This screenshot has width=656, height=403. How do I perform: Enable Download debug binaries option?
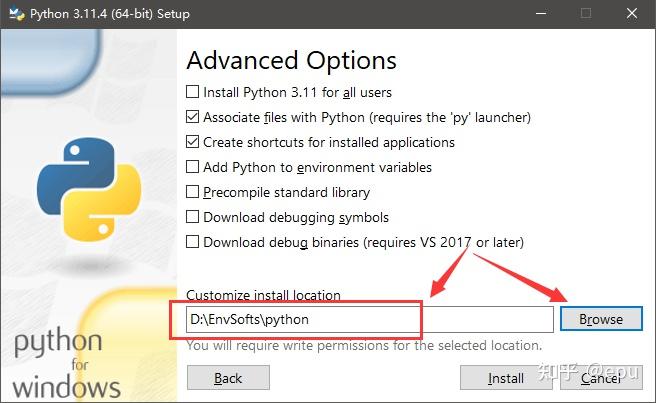pos(193,242)
